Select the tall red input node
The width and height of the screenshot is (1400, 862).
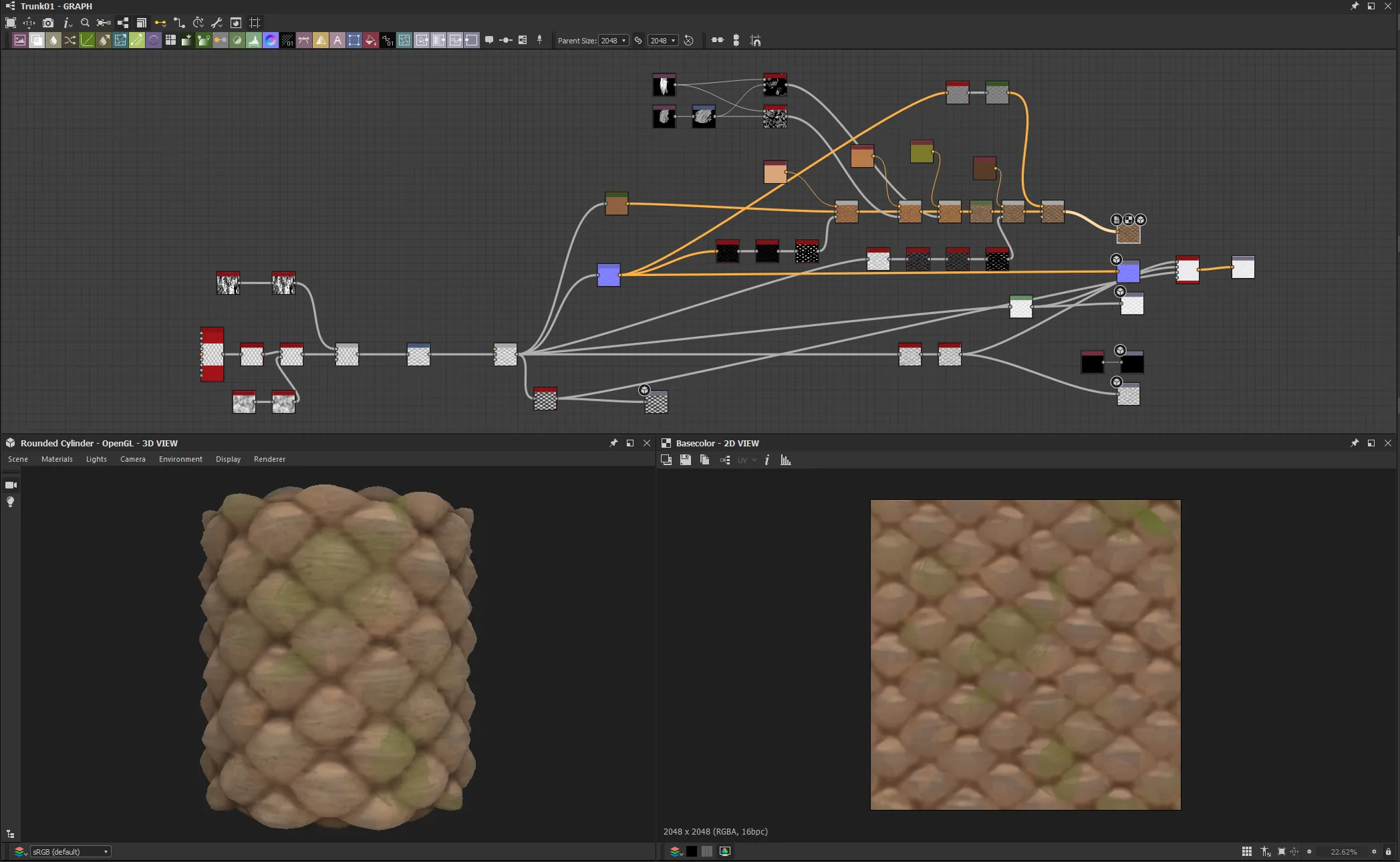point(213,354)
